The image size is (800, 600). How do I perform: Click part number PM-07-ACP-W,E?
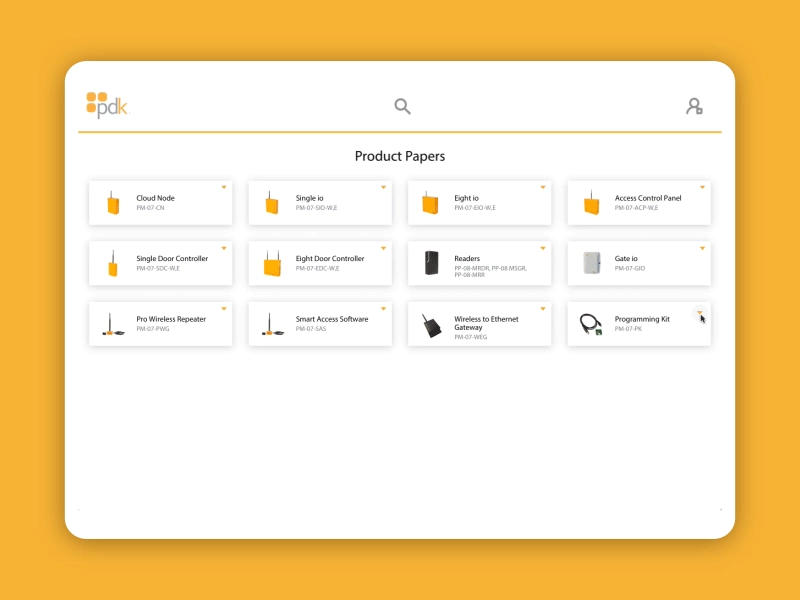(x=636, y=208)
